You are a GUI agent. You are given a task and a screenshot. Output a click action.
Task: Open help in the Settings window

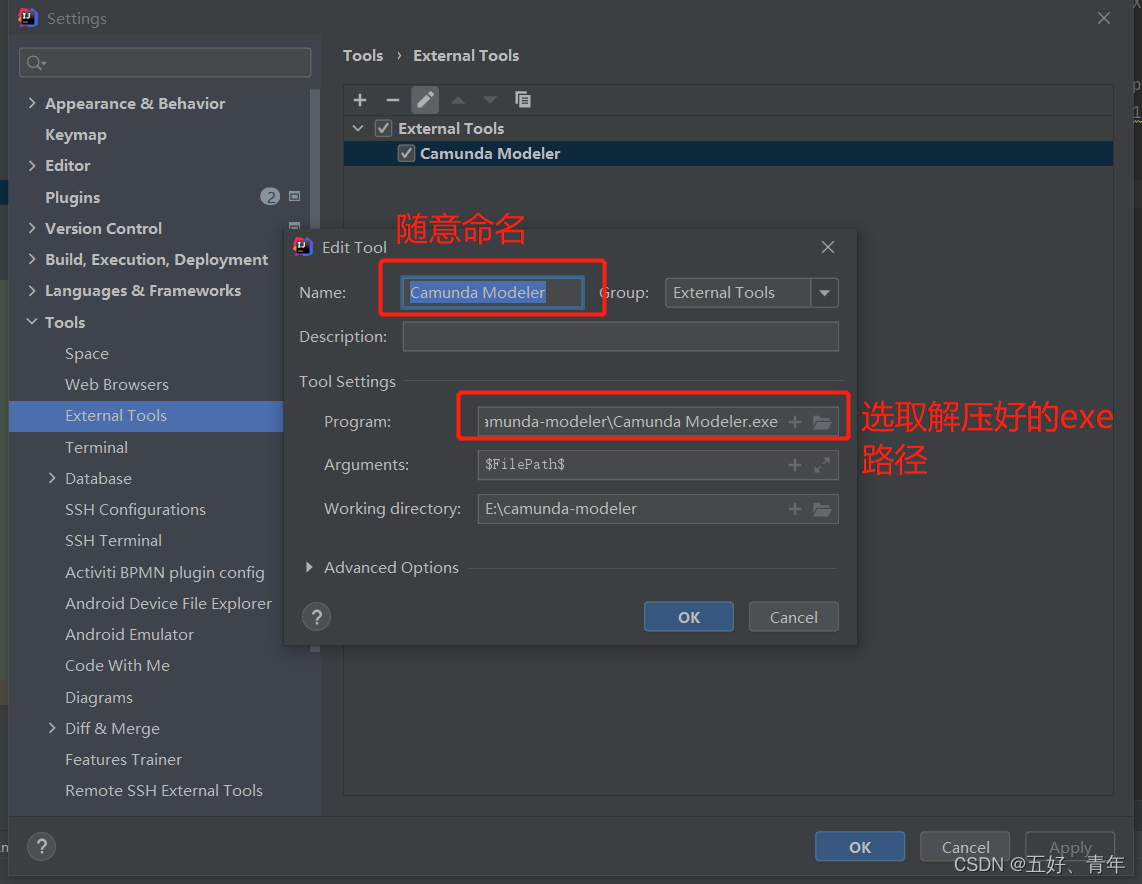point(42,846)
